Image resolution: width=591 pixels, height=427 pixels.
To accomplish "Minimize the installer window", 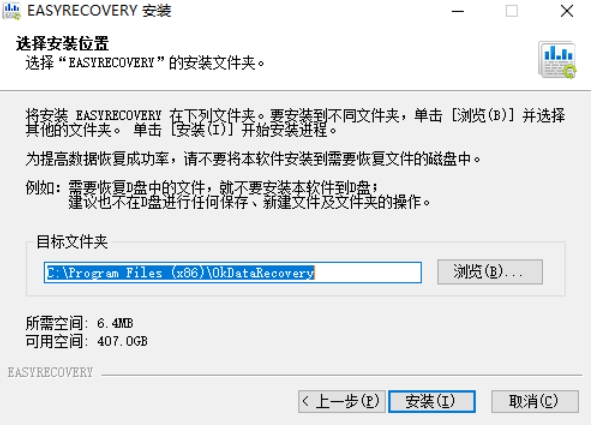I will coord(458,11).
